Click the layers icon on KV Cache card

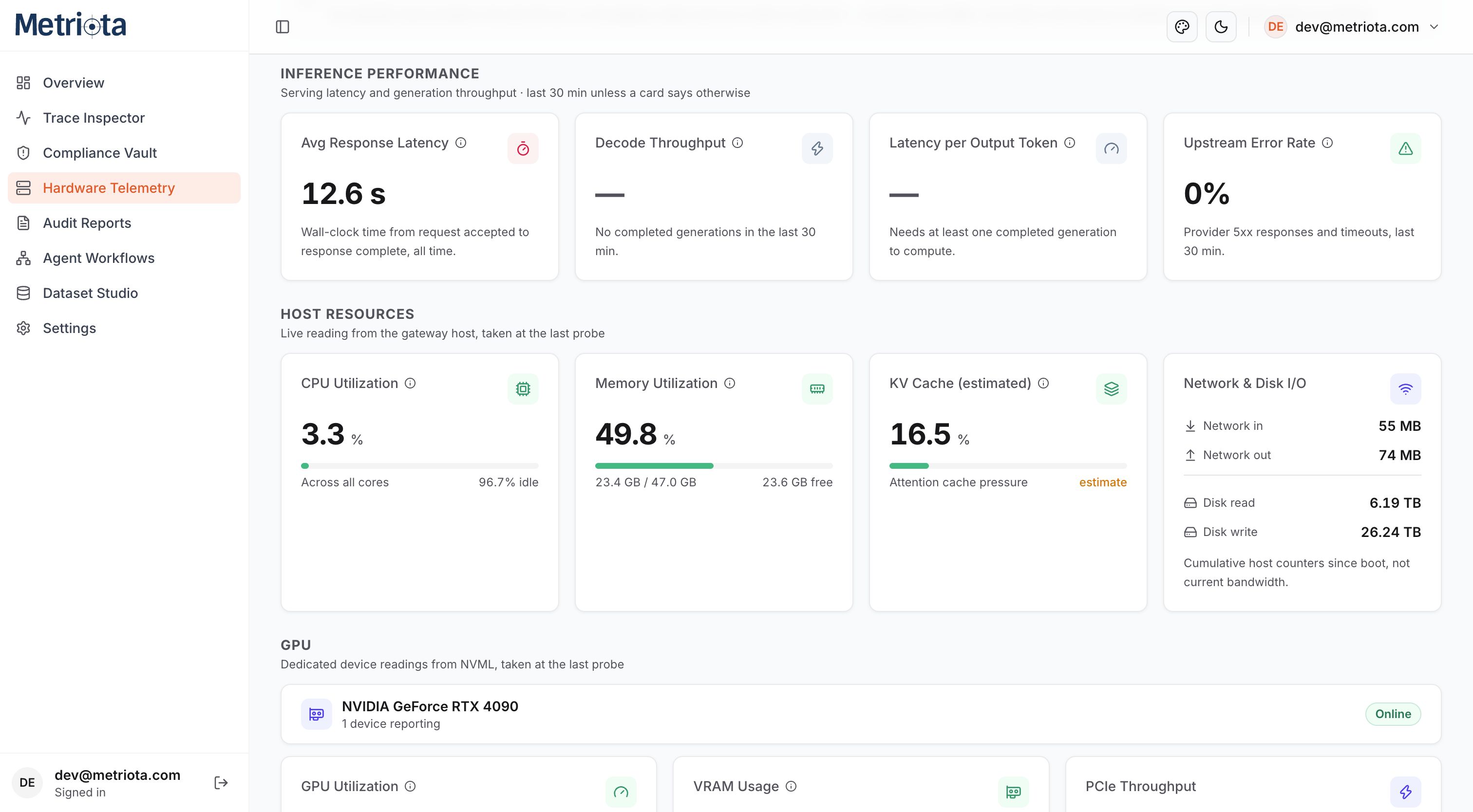click(1111, 389)
